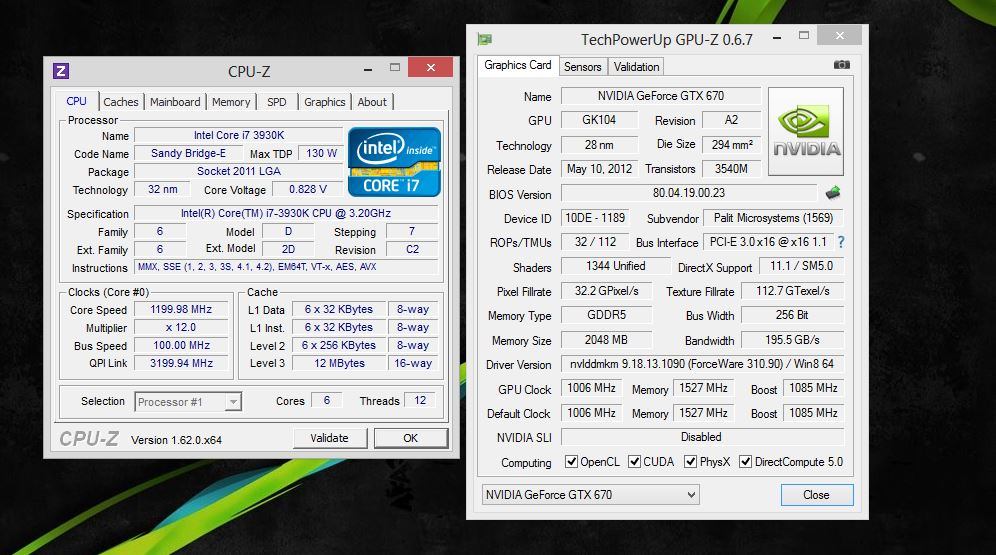The image size is (996, 555).
Task: Switch to the Caches tab in CPU-Z
Action: (x=121, y=102)
